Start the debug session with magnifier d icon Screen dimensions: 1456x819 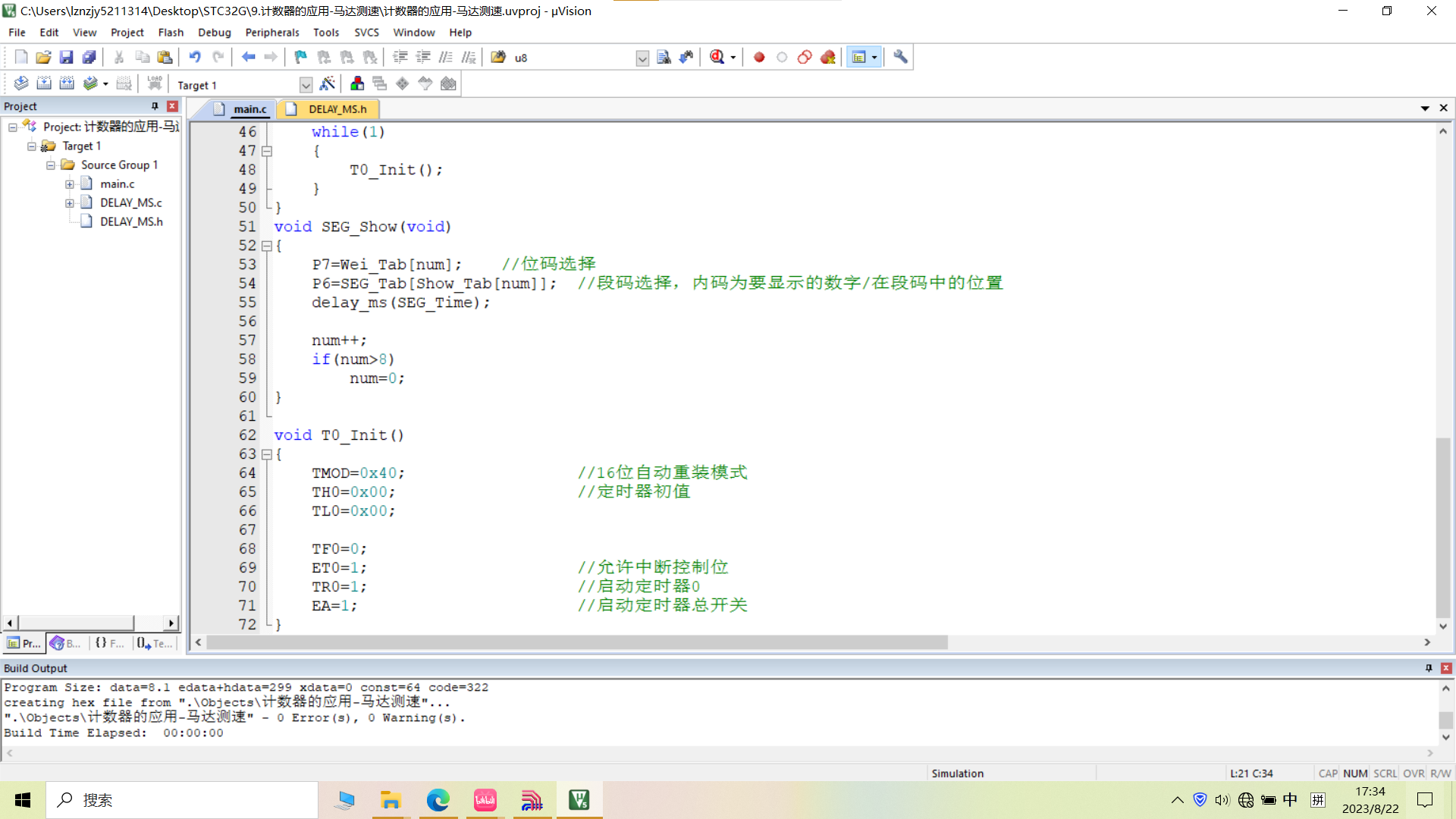tap(717, 57)
